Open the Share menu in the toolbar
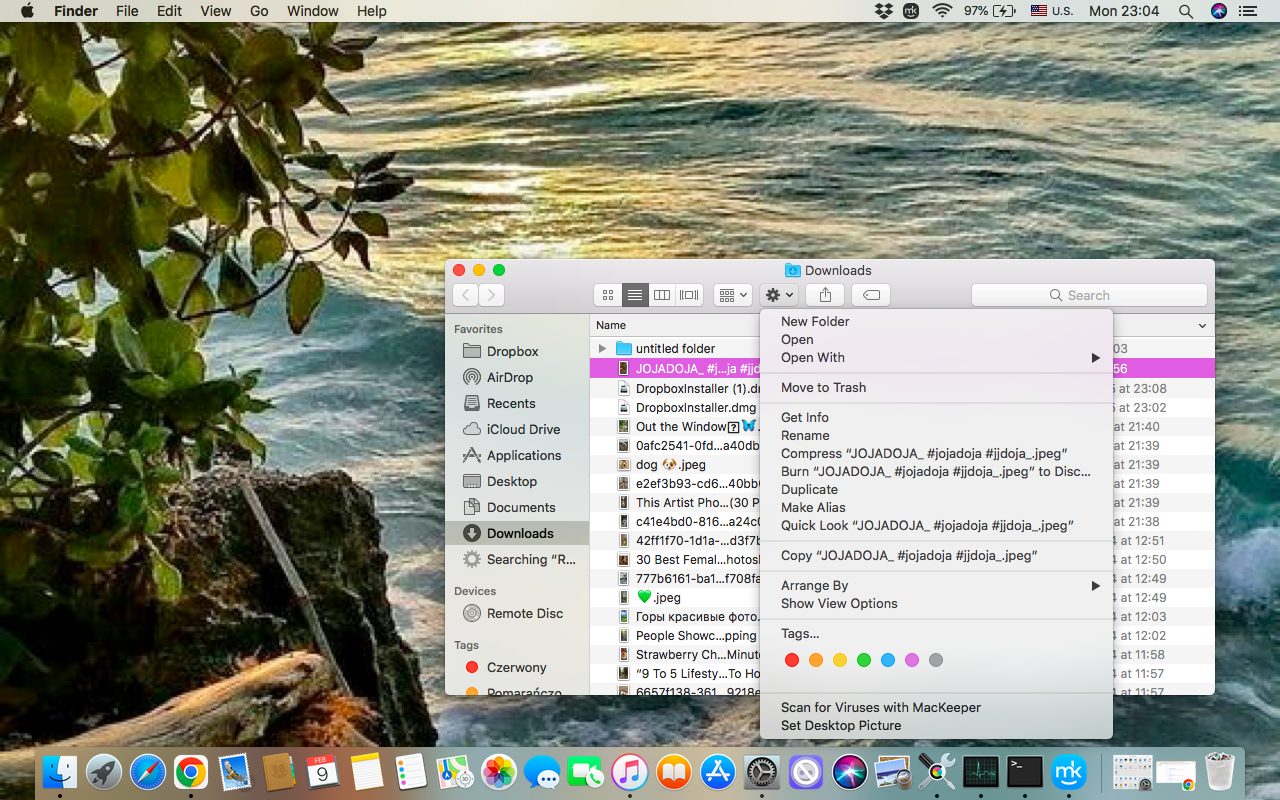 coord(824,294)
